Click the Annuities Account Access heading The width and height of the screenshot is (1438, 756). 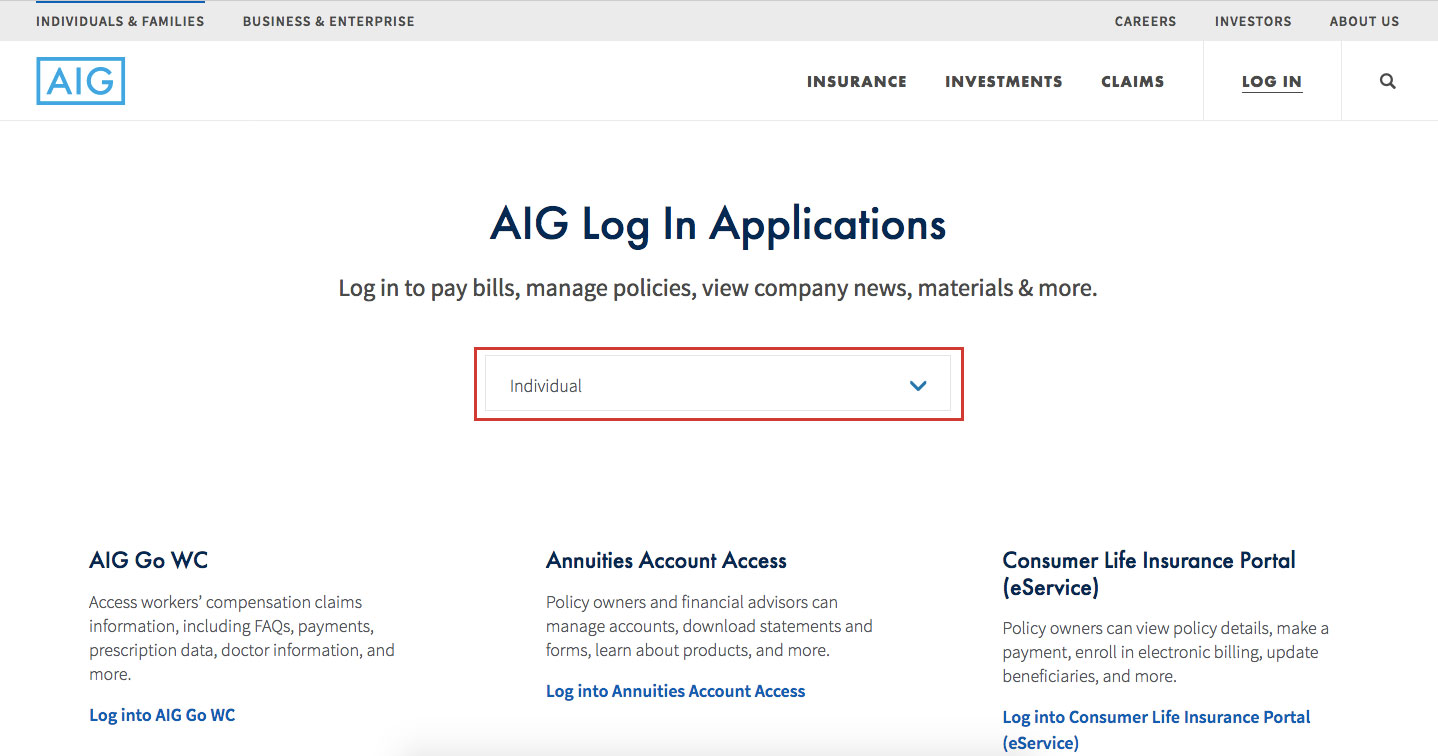click(666, 561)
